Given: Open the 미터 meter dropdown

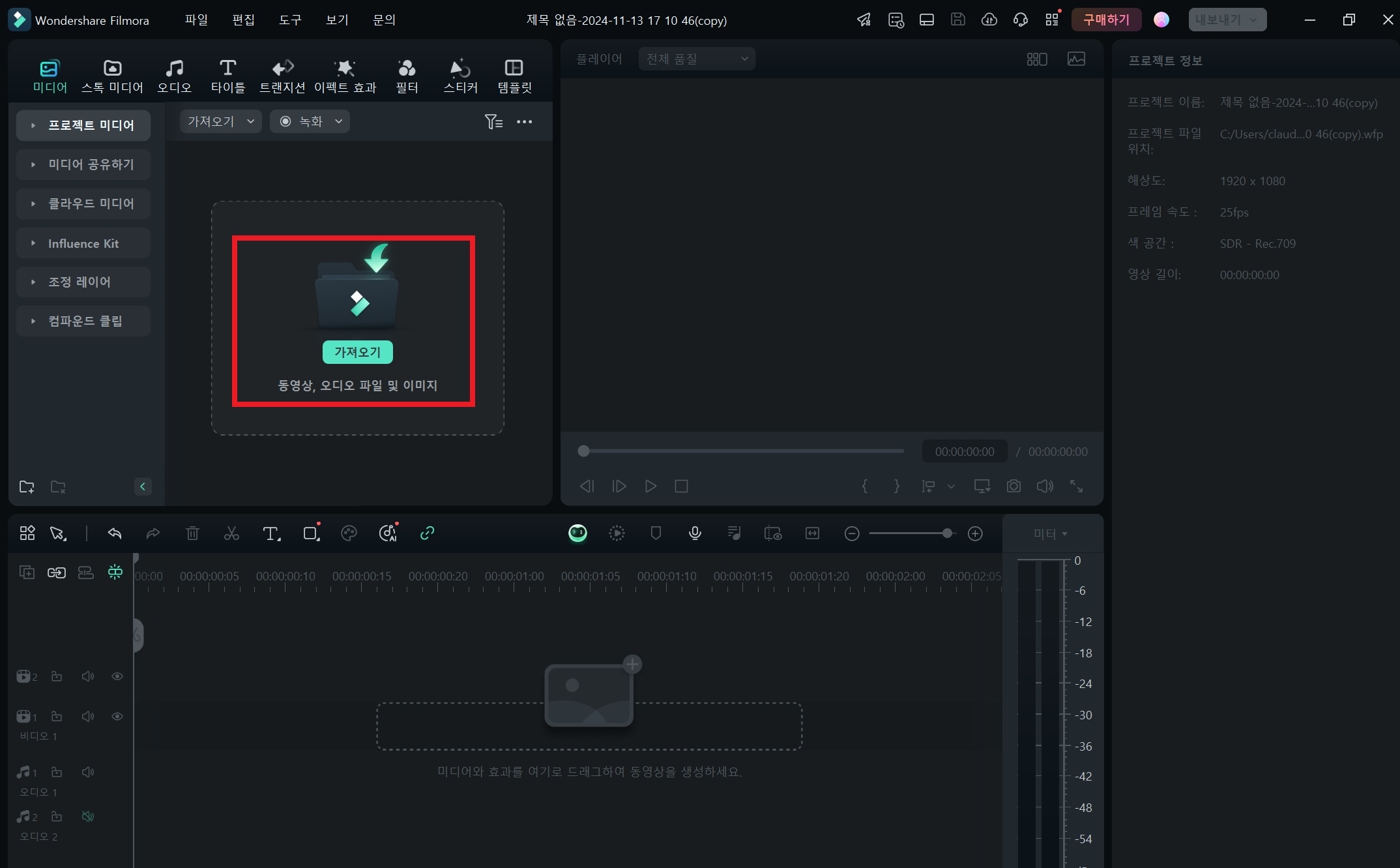Looking at the screenshot, I should tap(1051, 534).
